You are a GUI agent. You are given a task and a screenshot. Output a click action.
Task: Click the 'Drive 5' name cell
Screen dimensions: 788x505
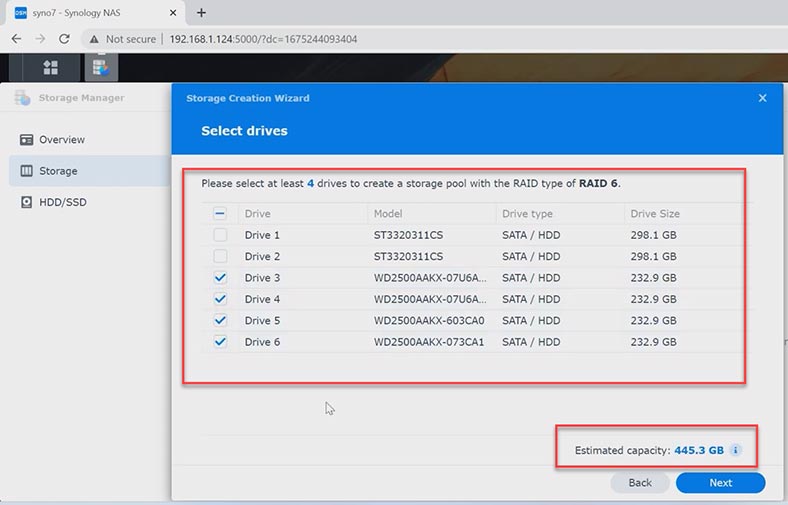[262, 320]
